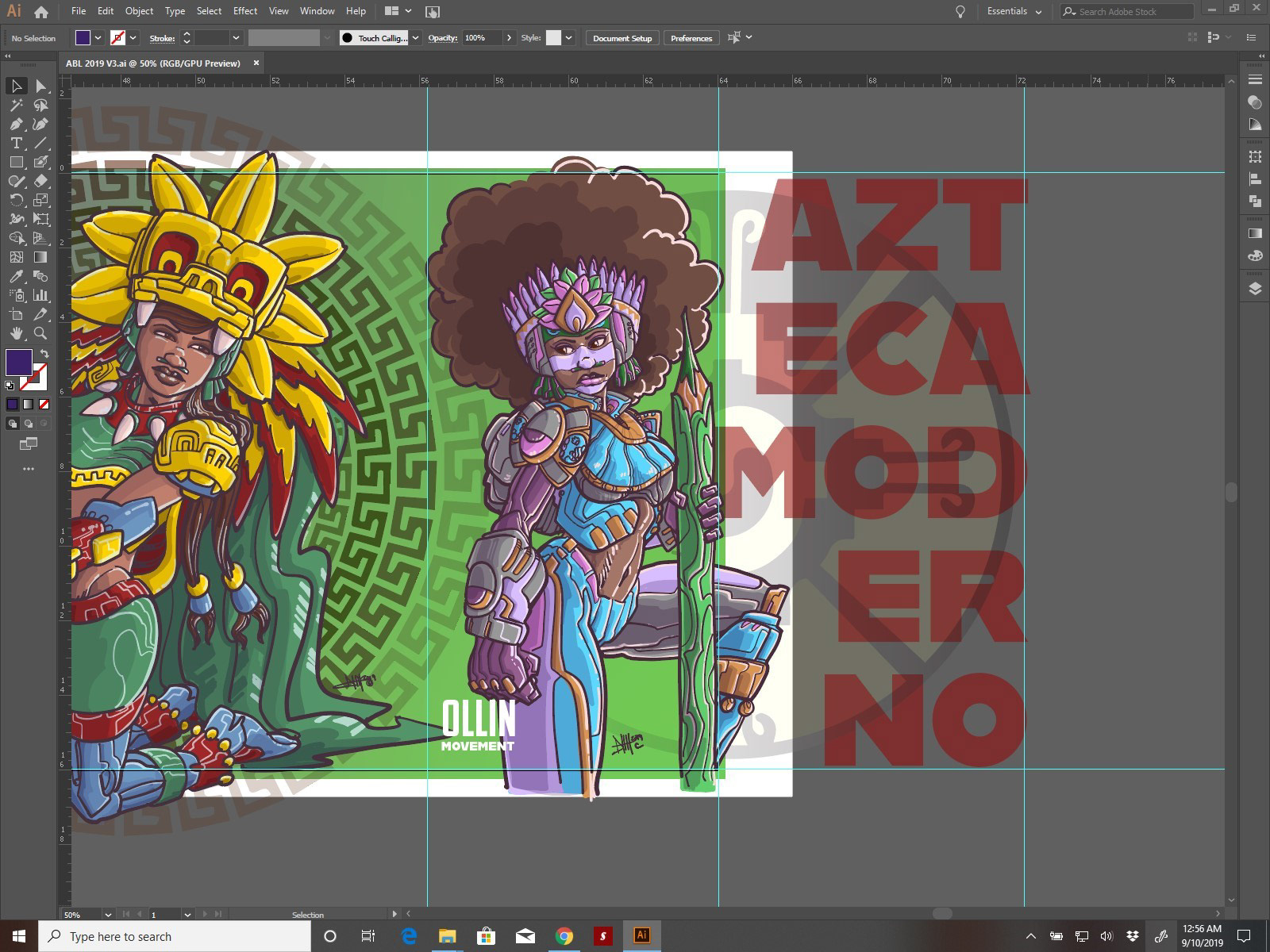Go to the Home screen
Viewport: 1270px width, 952px height.
41,12
